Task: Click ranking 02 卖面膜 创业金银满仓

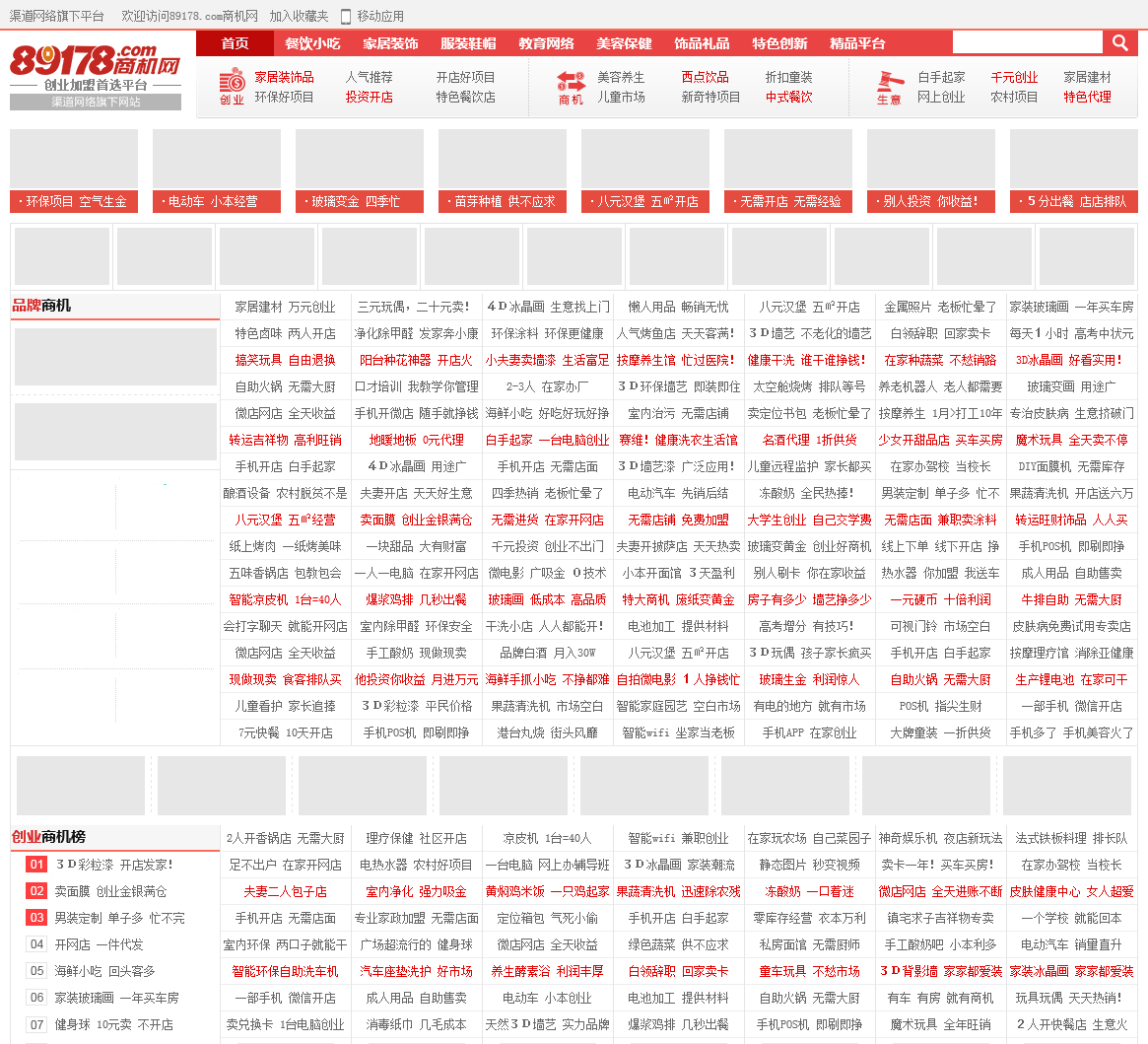Action: click(110, 891)
